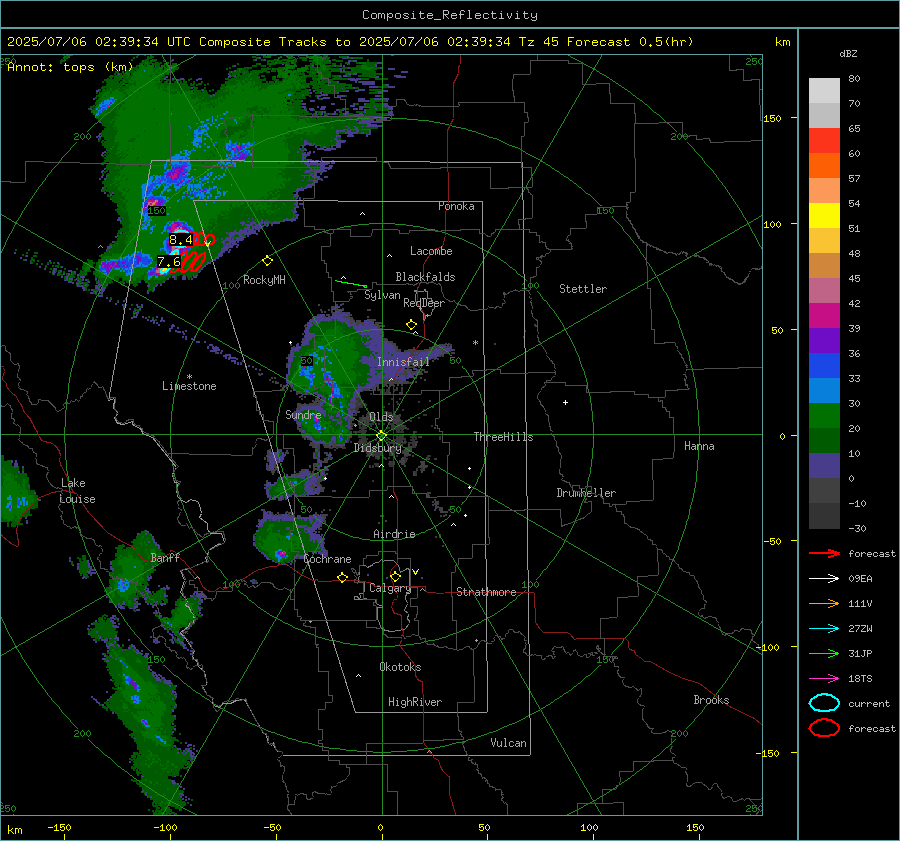Click the Sundre label
This screenshot has width=900, height=841.
click(303, 414)
